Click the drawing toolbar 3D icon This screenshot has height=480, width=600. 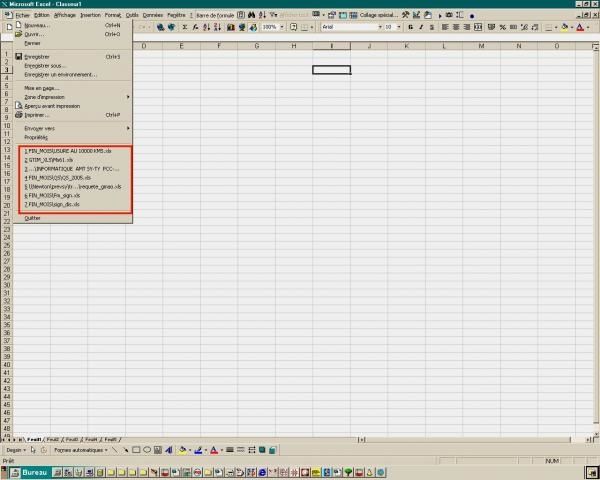(x=273, y=450)
